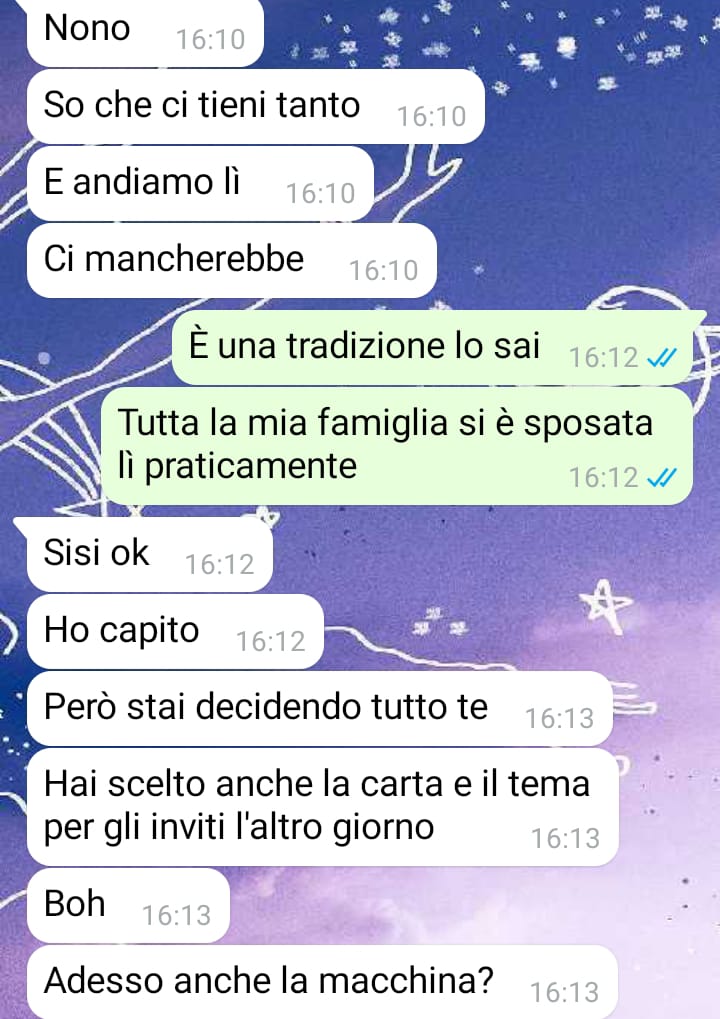The width and height of the screenshot is (720, 1019).
Task: Click the 16:10 timestamp on 'Ci mancherebbe'
Action: click(383, 271)
